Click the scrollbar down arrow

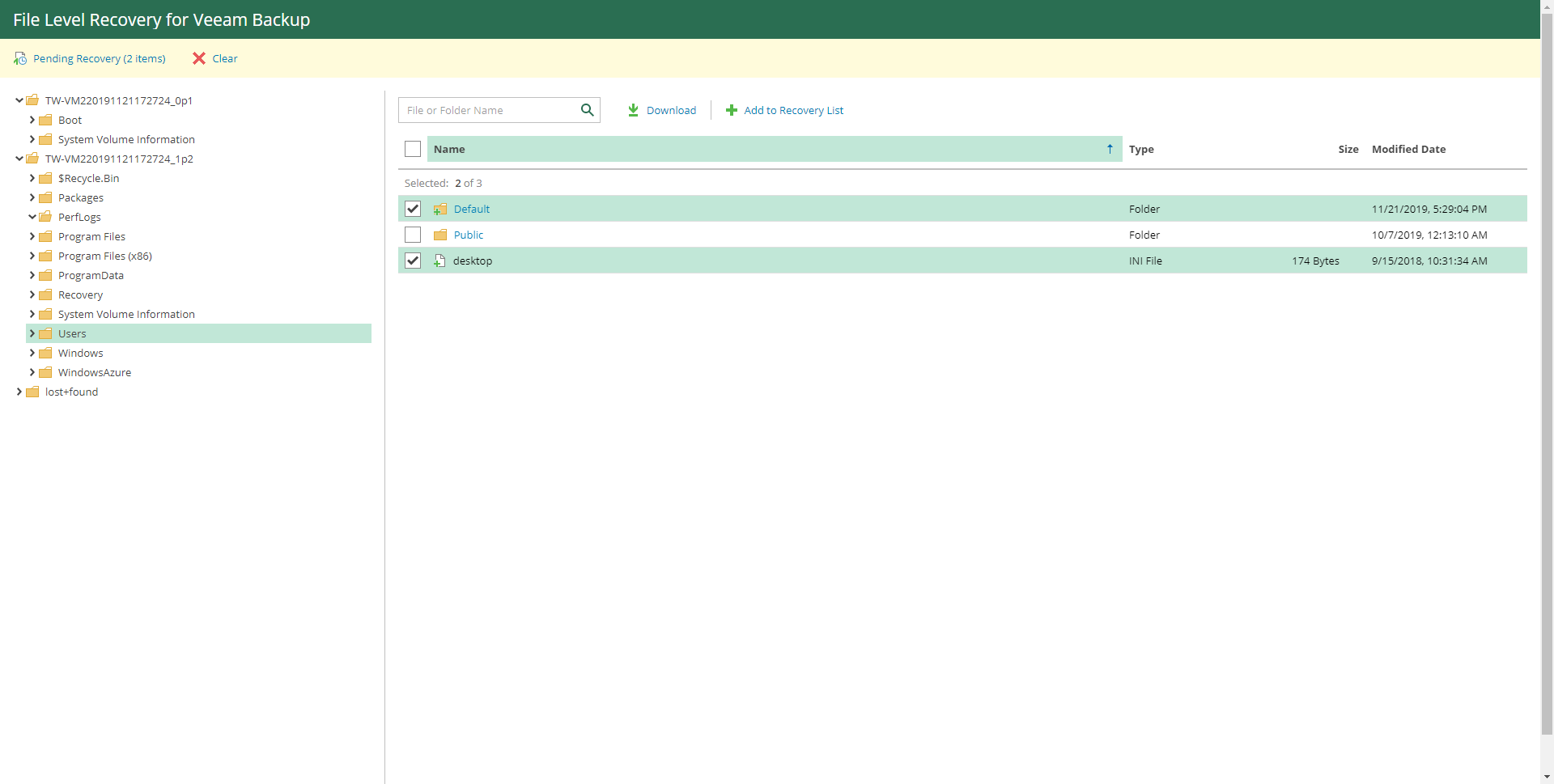point(1547,777)
